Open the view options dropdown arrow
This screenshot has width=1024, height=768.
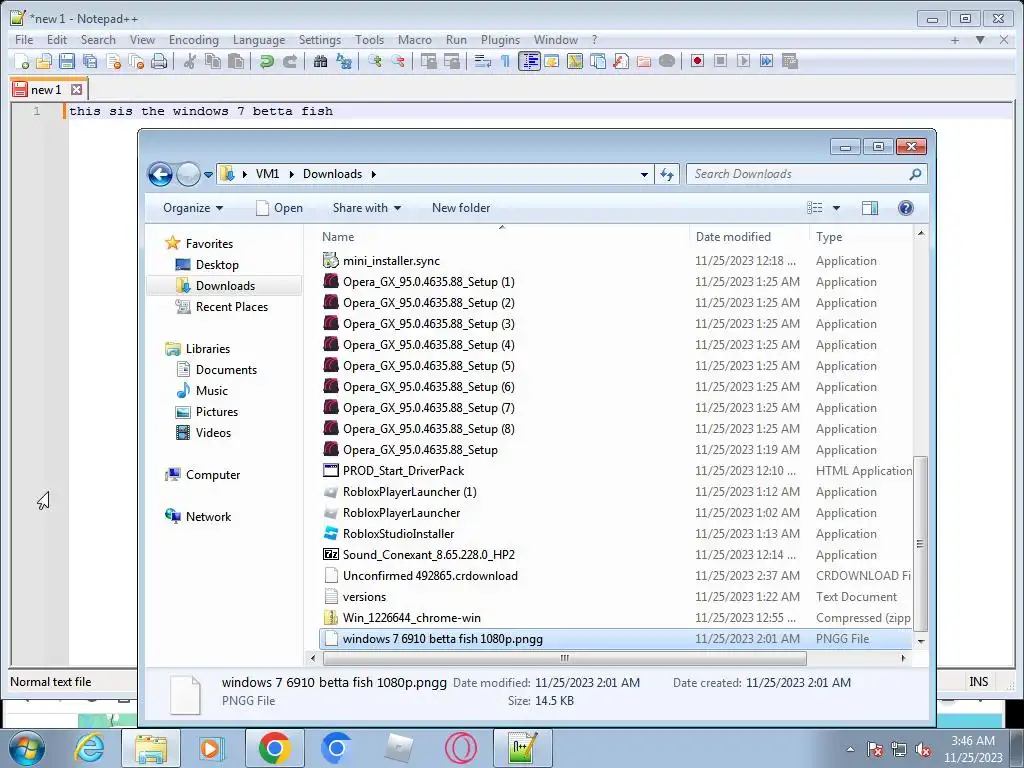click(x=836, y=208)
